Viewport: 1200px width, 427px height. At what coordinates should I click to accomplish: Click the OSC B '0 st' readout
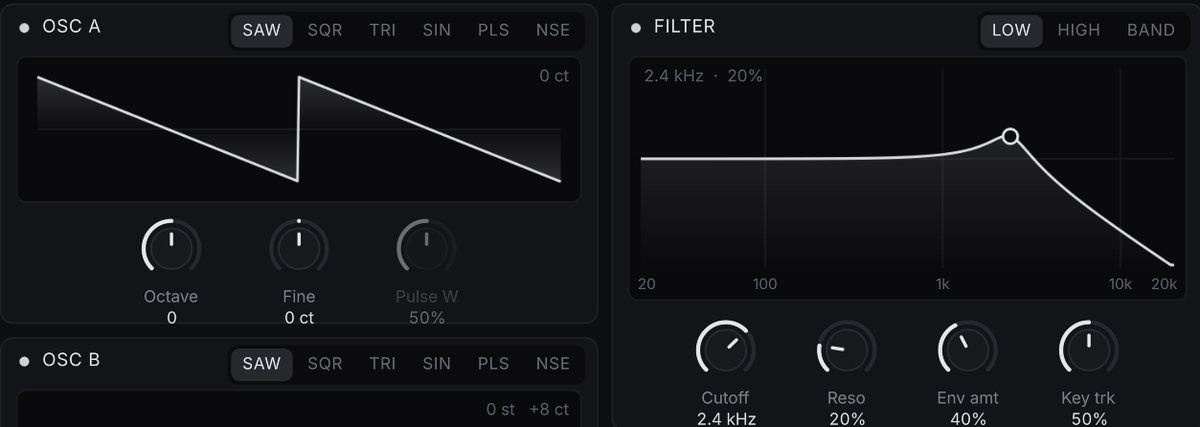(500, 409)
